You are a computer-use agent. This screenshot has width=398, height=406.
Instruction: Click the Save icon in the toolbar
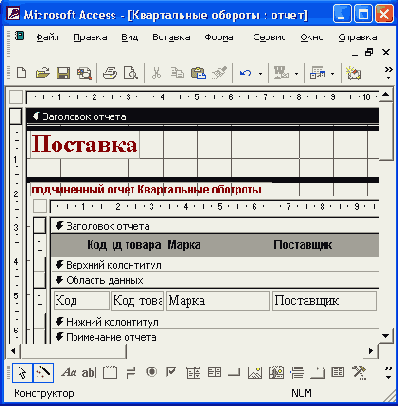click(x=63, y=73)
